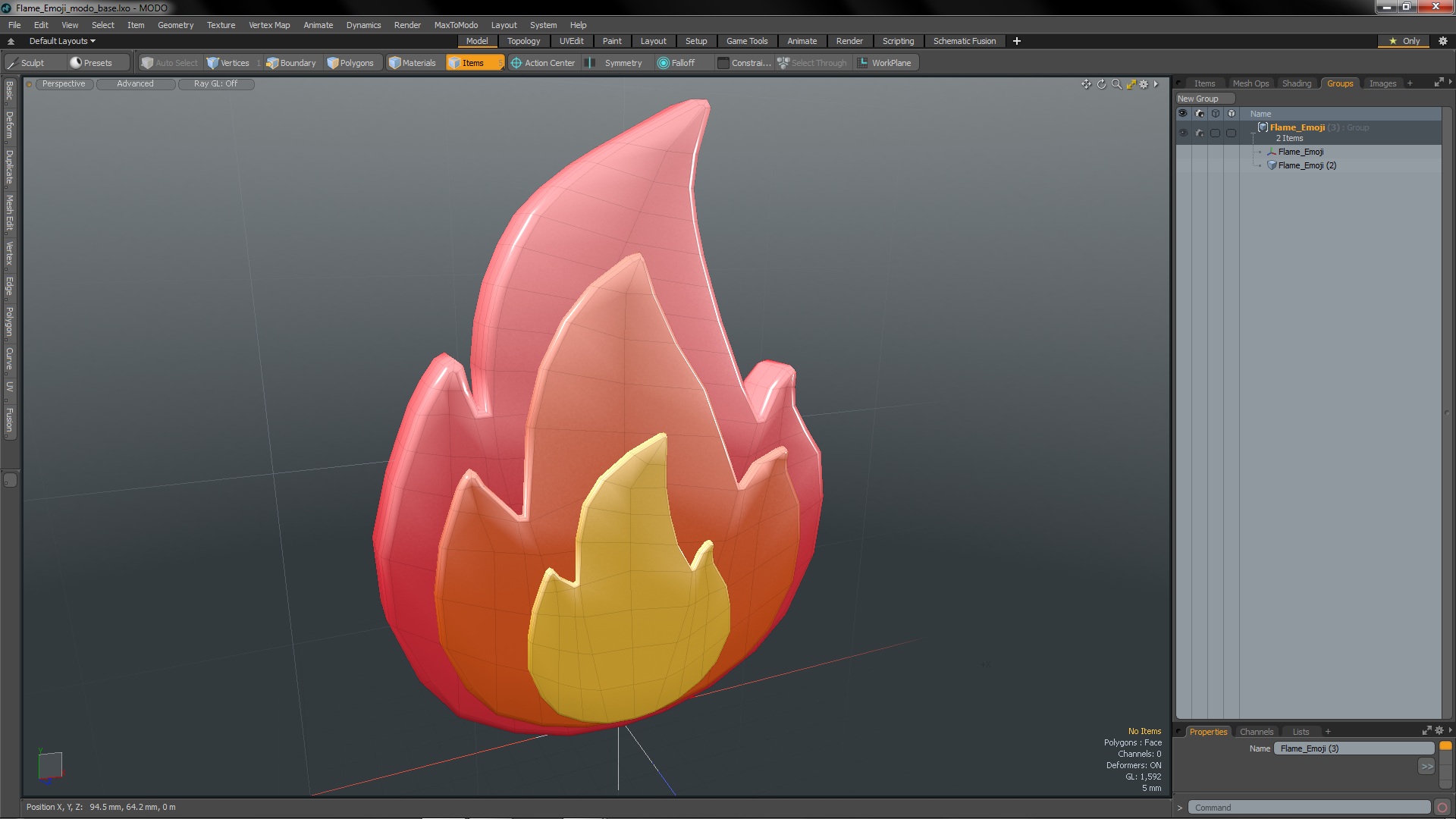This screenshot has width=1456, height=819.
Task: Toggle first box checkbox of Flame_Emoji group
Action: tap(1215, 133)
